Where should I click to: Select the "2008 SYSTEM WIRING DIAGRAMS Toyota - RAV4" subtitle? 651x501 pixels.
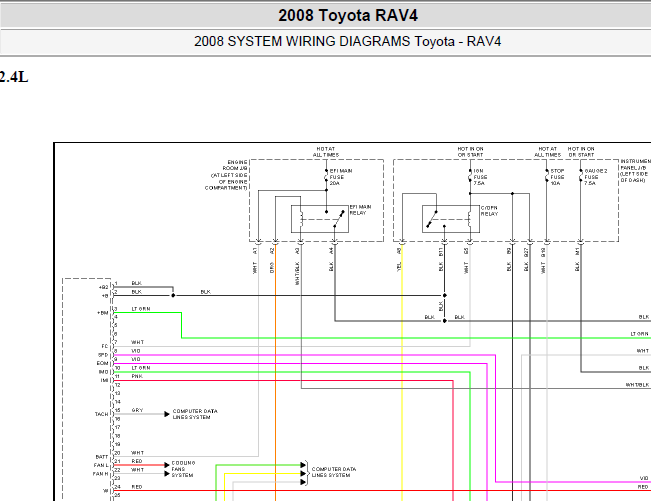tap(348, 42)
